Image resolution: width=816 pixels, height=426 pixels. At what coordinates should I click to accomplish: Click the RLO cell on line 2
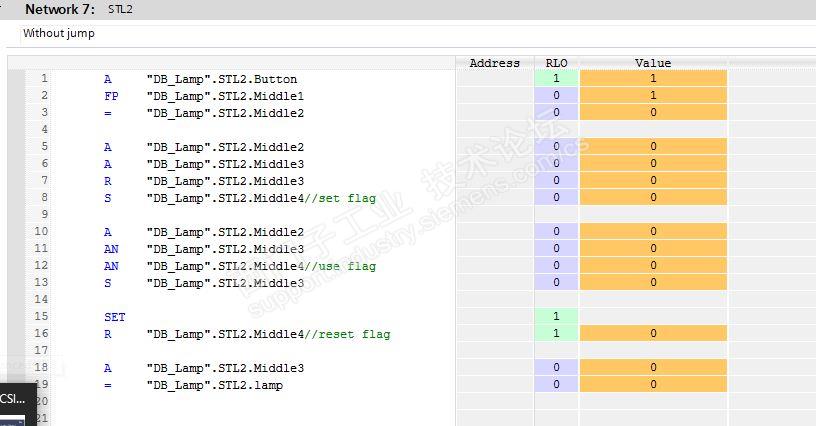pos(556,95)
